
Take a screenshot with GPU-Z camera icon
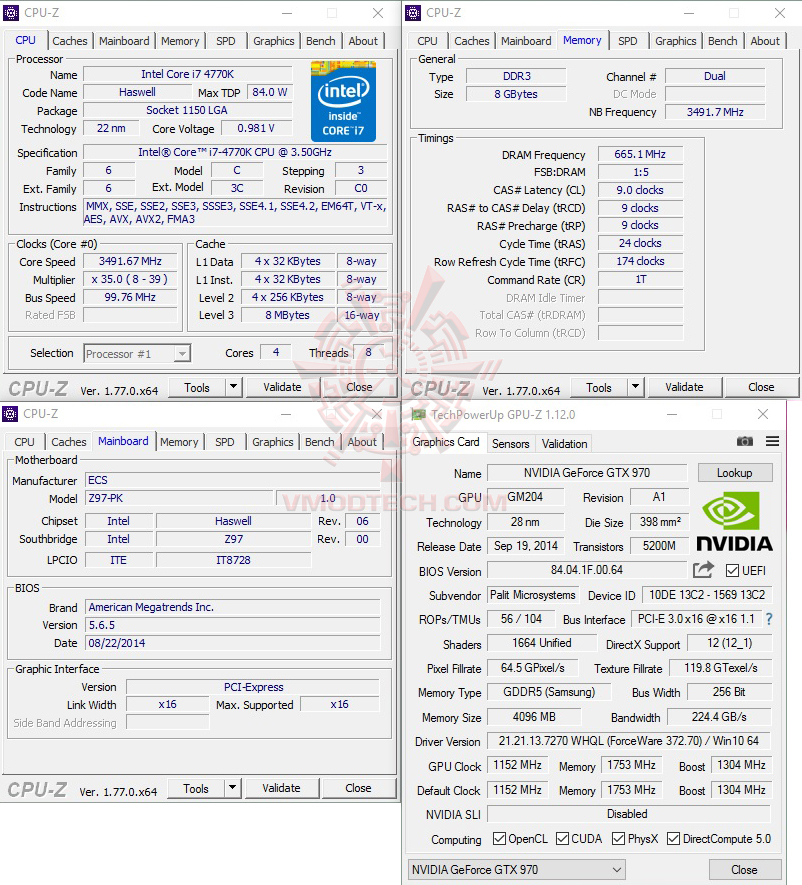click(744, 441)
